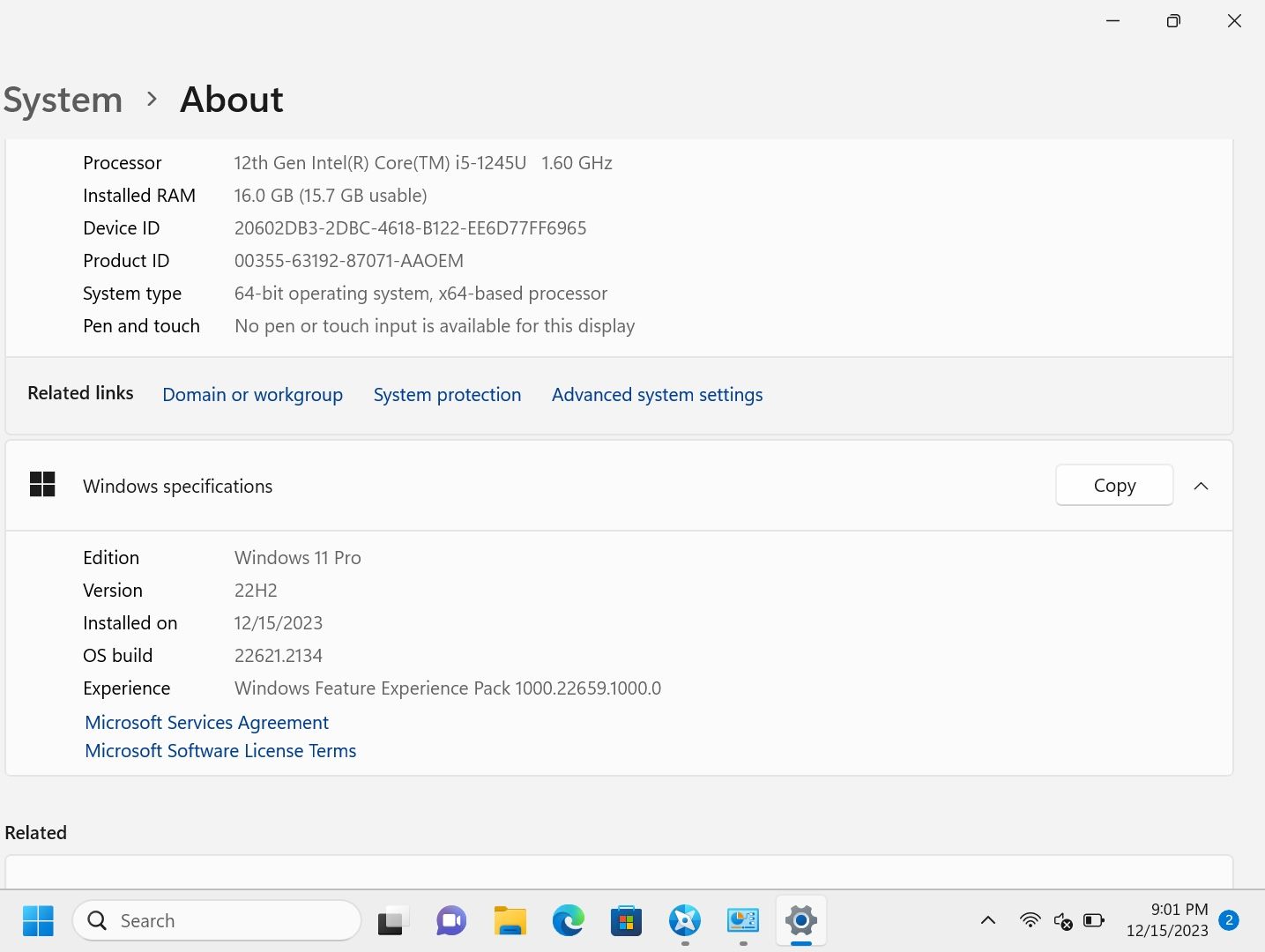
Task: Check battery status in the system tray
Action: coord(1093,920)
